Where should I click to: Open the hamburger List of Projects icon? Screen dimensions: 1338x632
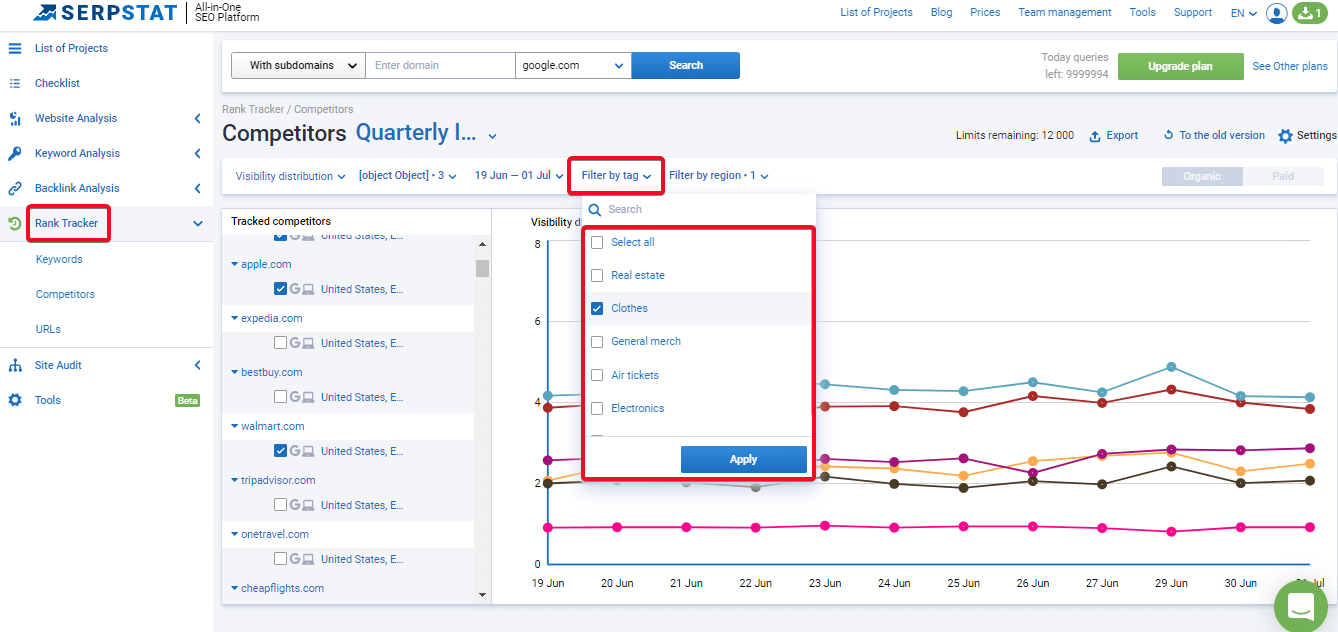[x=15, y=48]
